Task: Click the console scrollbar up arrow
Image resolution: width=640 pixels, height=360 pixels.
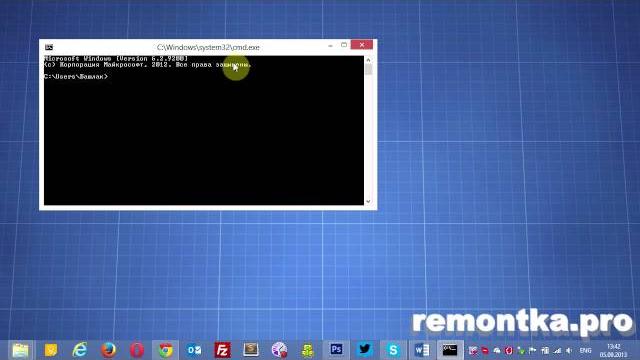Action: (x=368, y=60)
